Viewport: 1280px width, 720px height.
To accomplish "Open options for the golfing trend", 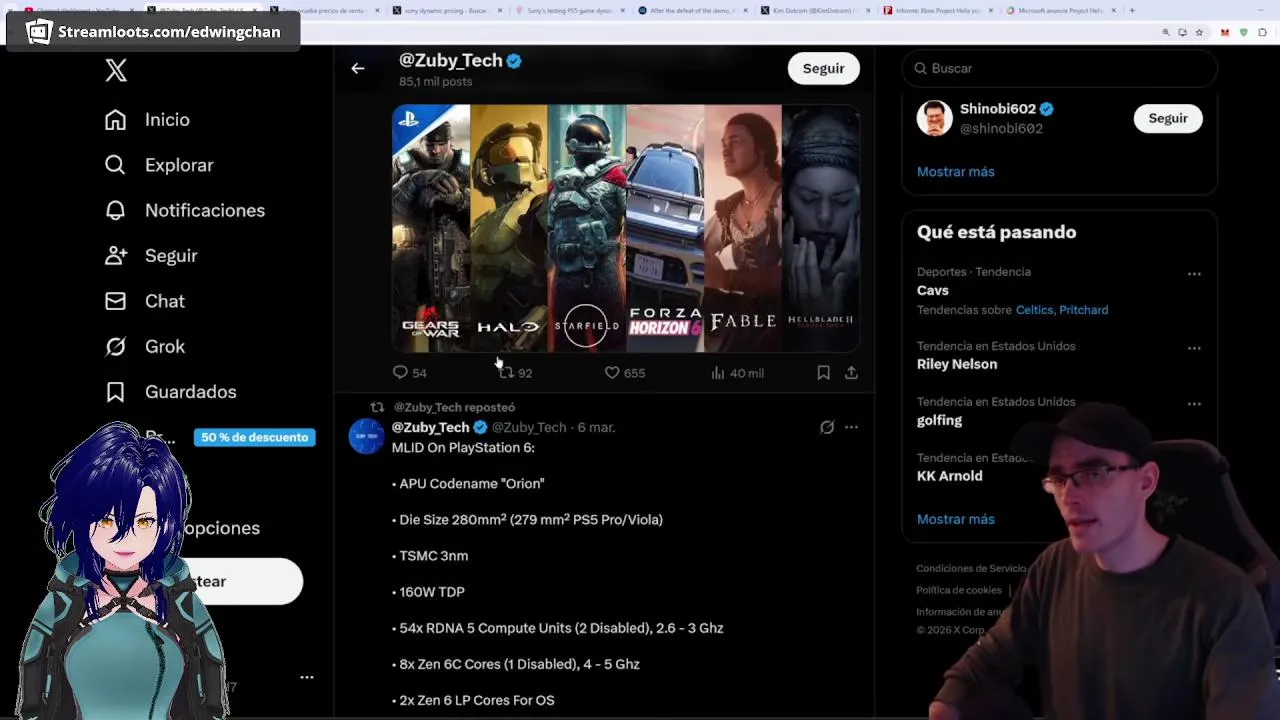I will coord(1194,404).
